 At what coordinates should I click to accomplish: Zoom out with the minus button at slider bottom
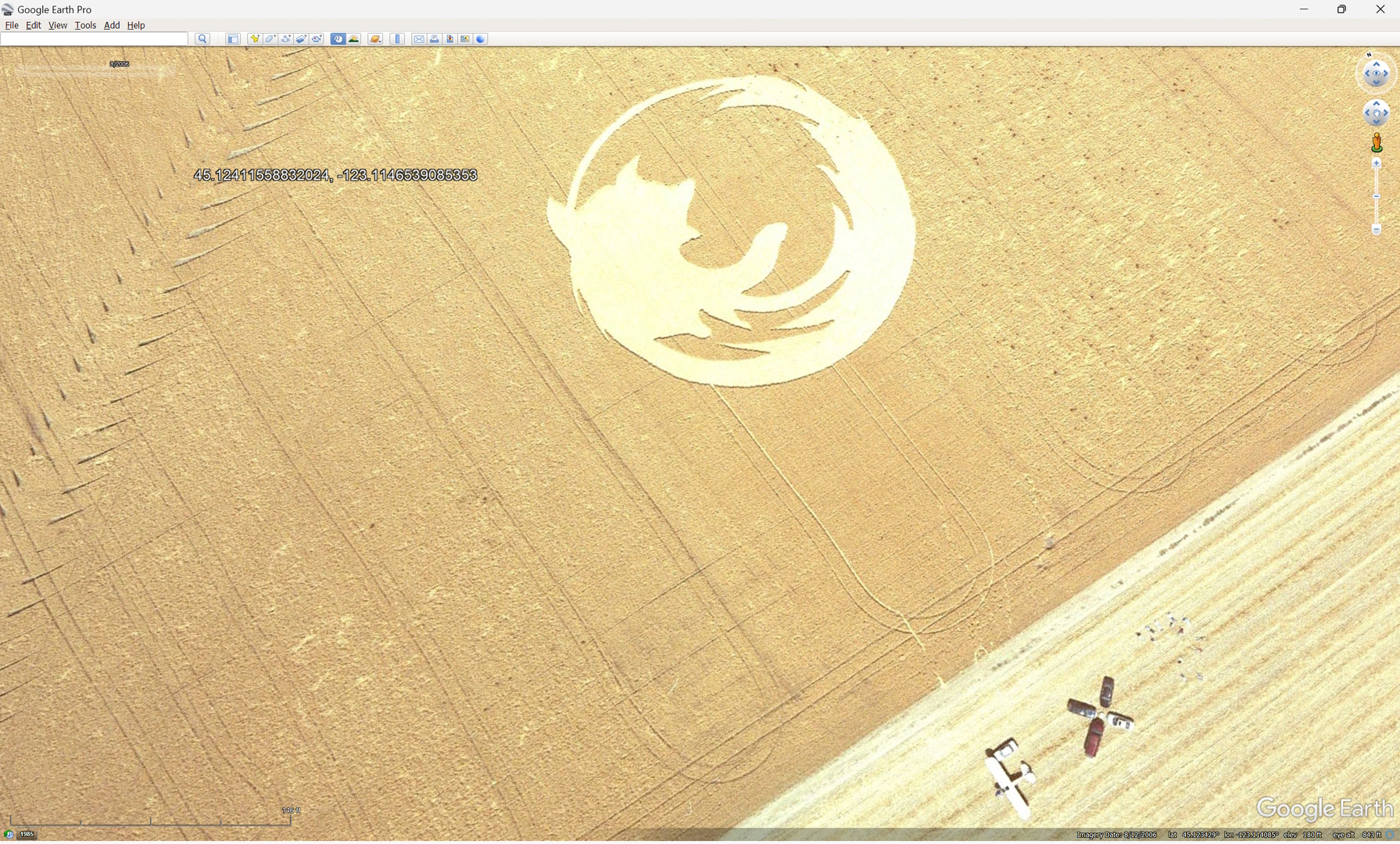(1377, 230)
